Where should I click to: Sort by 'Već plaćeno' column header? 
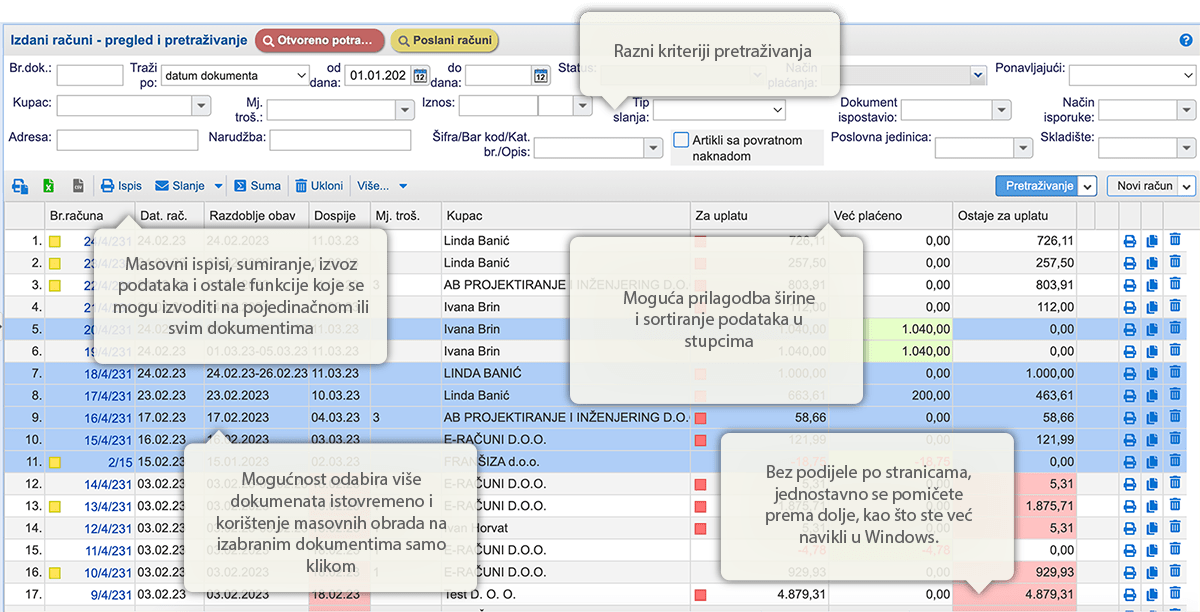tap(890, 216)
